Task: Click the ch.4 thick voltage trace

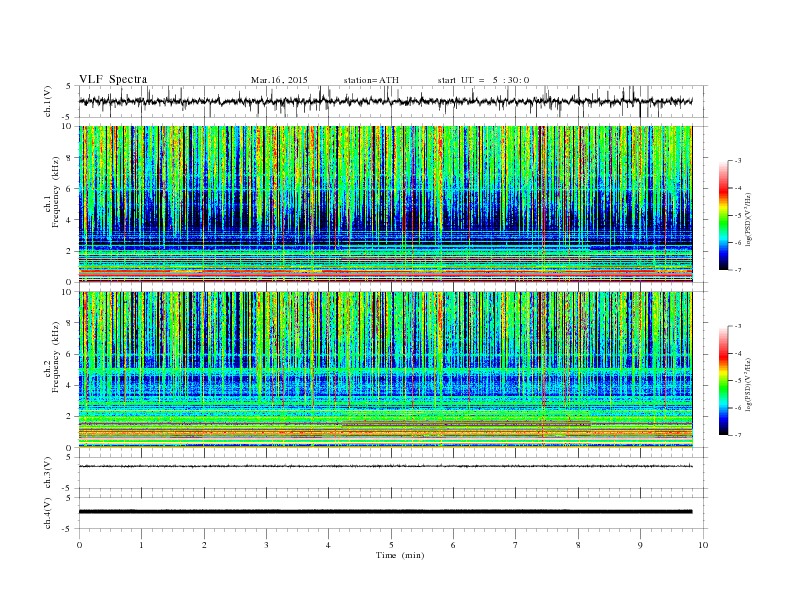Action: coord(385,512)
